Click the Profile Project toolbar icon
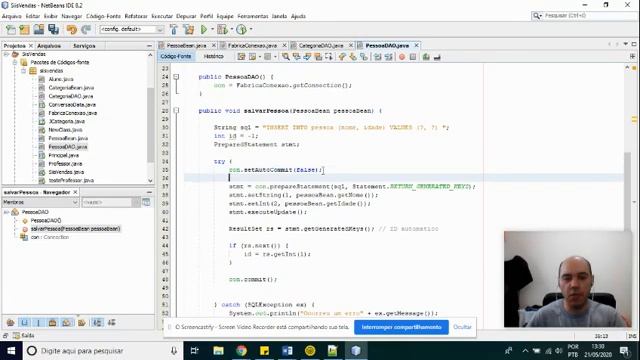The width and height of the screenshot is (640, 360). coord(241,29)
